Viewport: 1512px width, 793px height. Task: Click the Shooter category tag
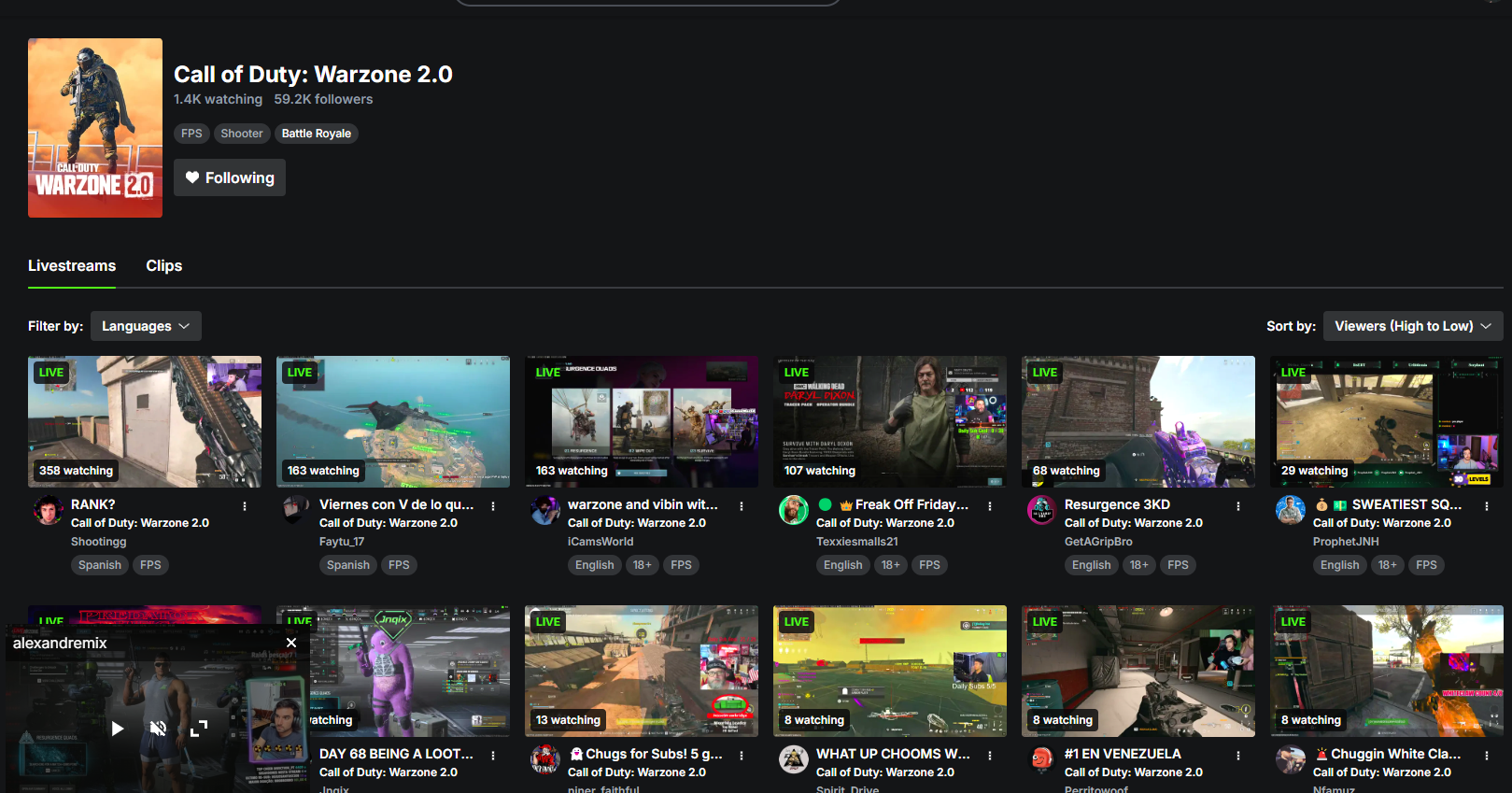[242, 134]
